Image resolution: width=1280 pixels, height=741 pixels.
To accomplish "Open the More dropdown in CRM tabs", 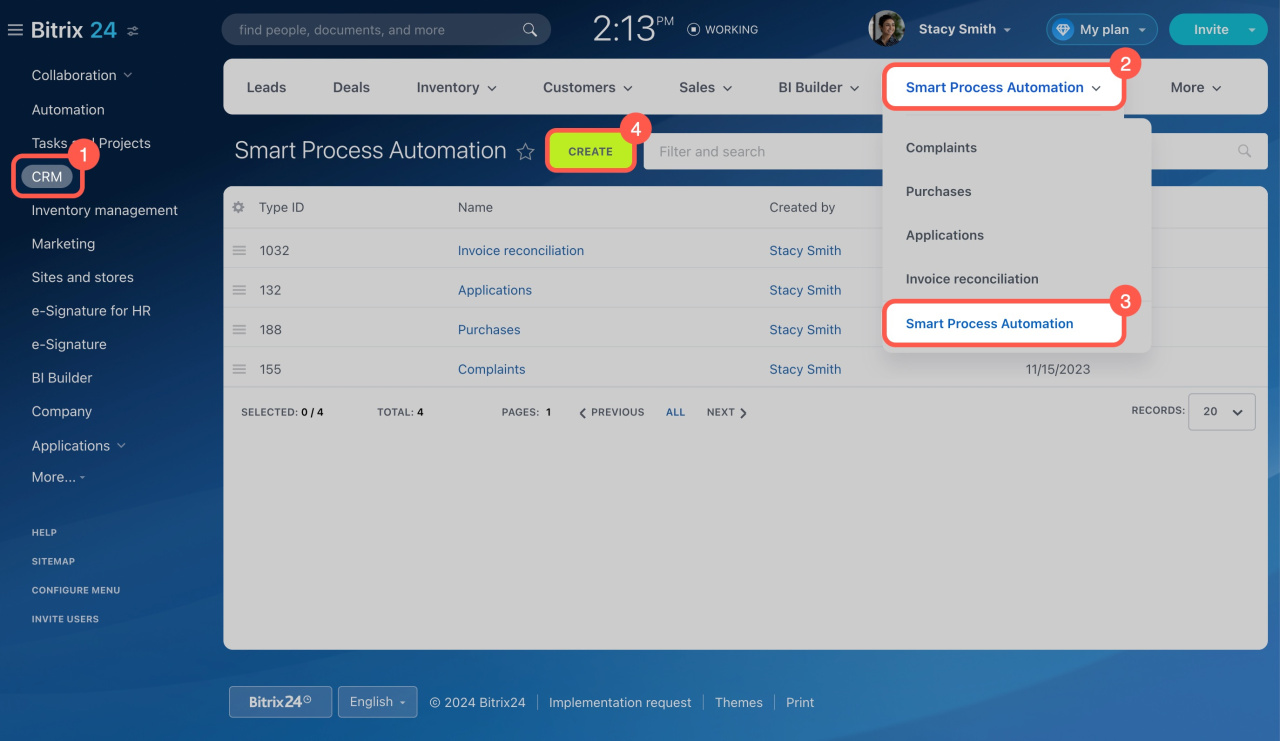I will click(x=1196, y=87).
